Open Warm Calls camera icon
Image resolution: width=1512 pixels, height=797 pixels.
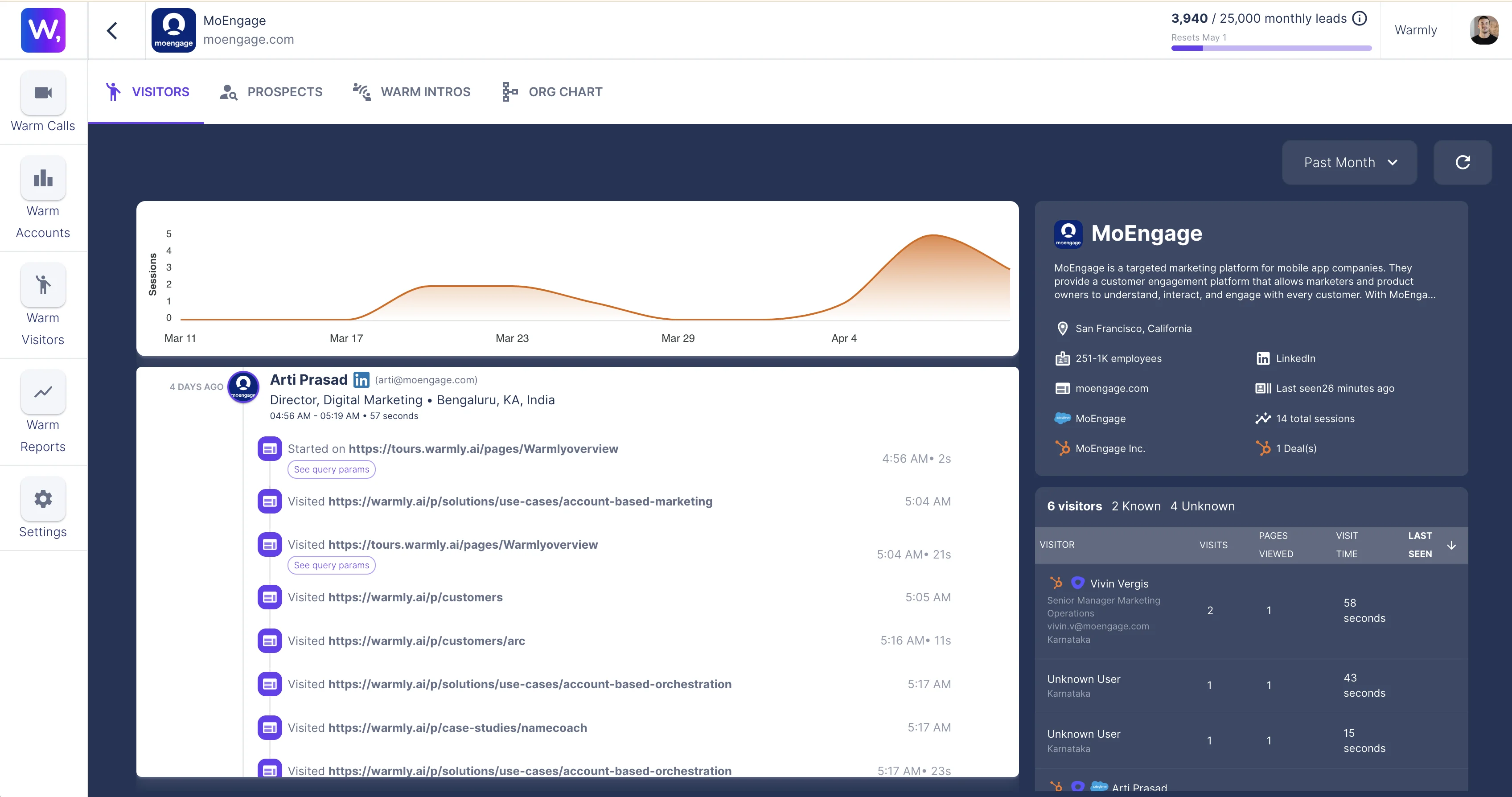[x=43, y=93]
